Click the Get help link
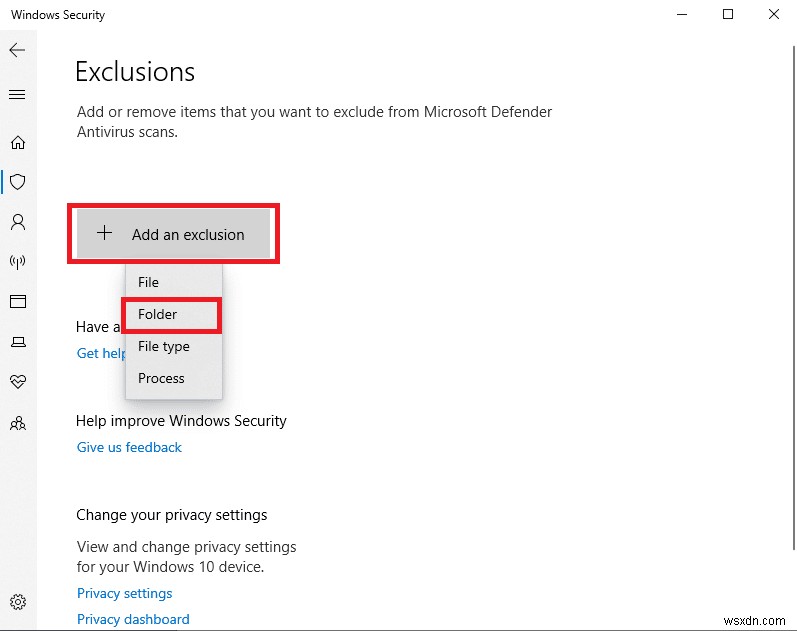This screenshot has height=631, width=797. 101,353
